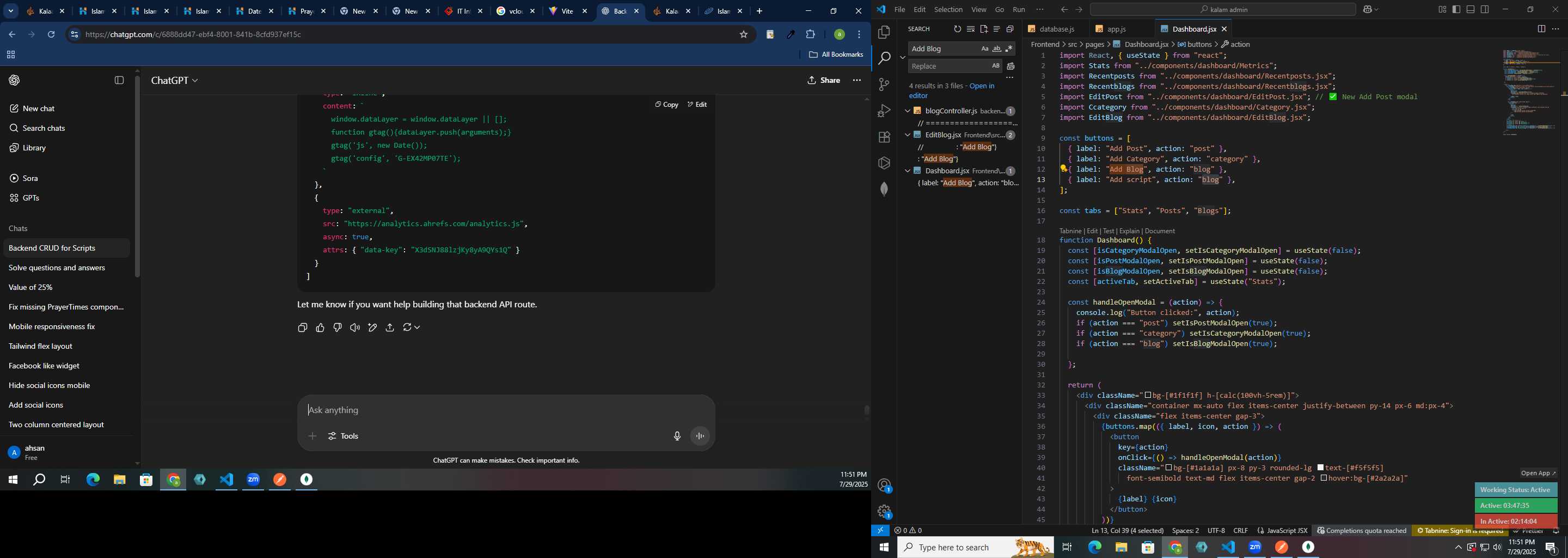Toggle VS Code primary side bar
The width and height of the screenshot is (1568, 558).
click(x=1456, y=10)
